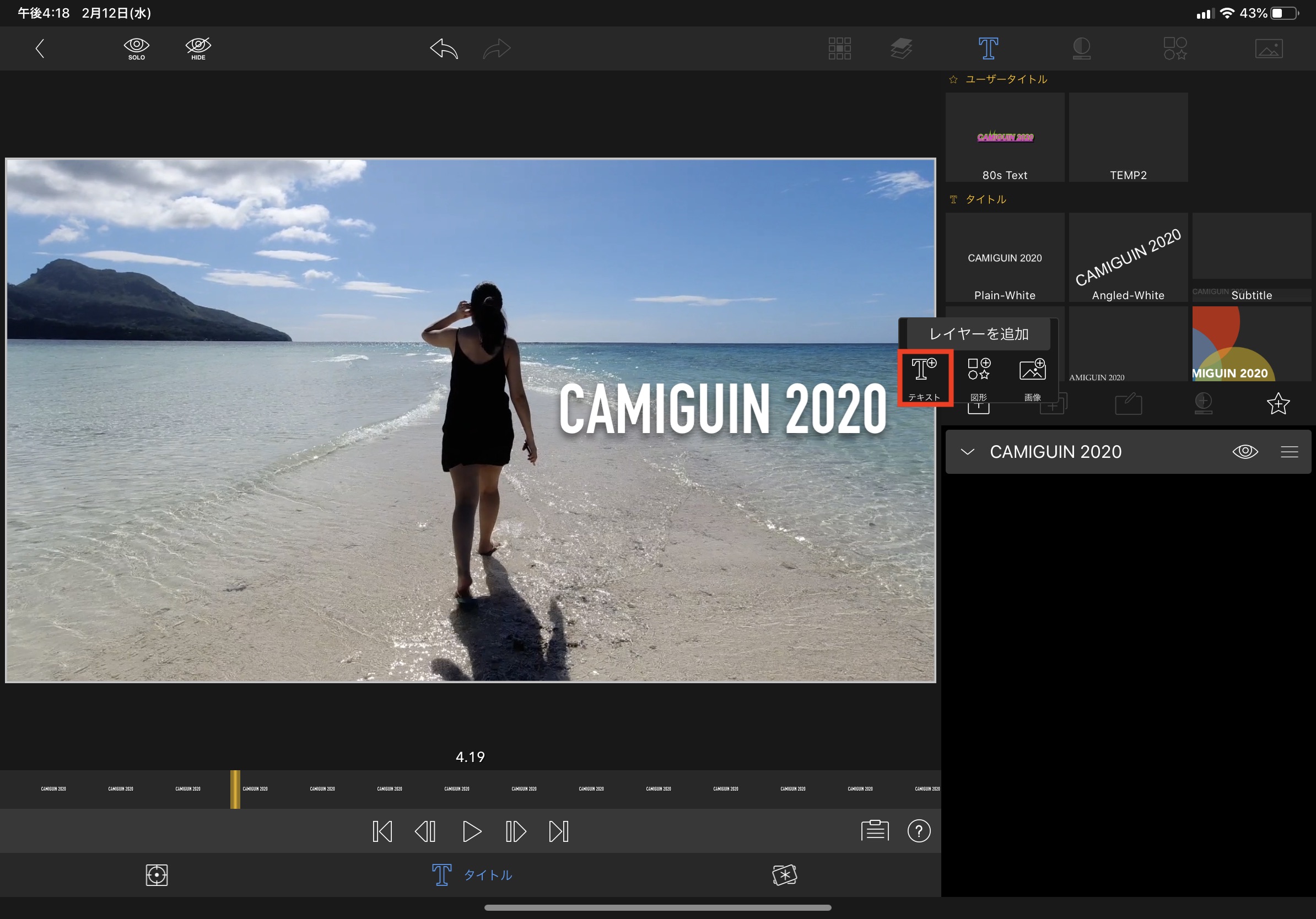Choose the Angled-White title preset thumbnail
This screenshot has width=1316, height=919.
(1128, 258)
